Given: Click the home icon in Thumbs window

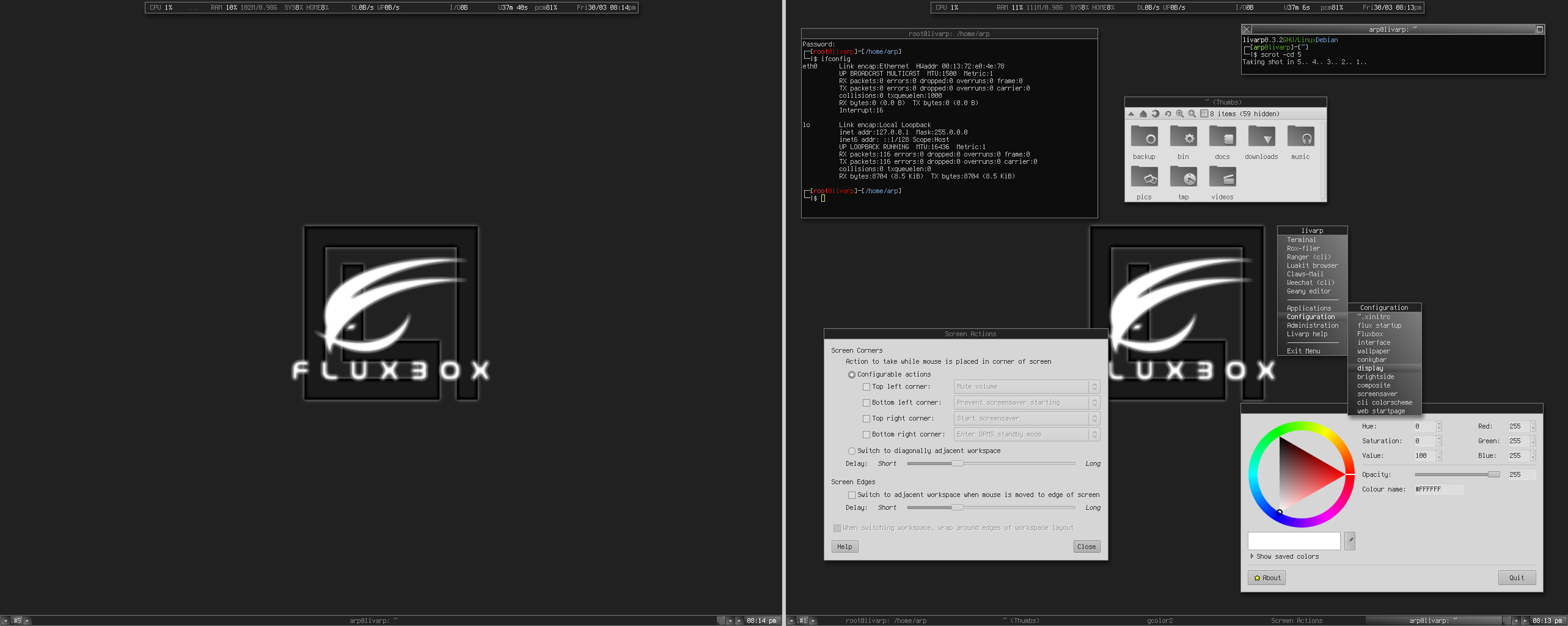Looking at the screenshot, I should click(1143, 114).
